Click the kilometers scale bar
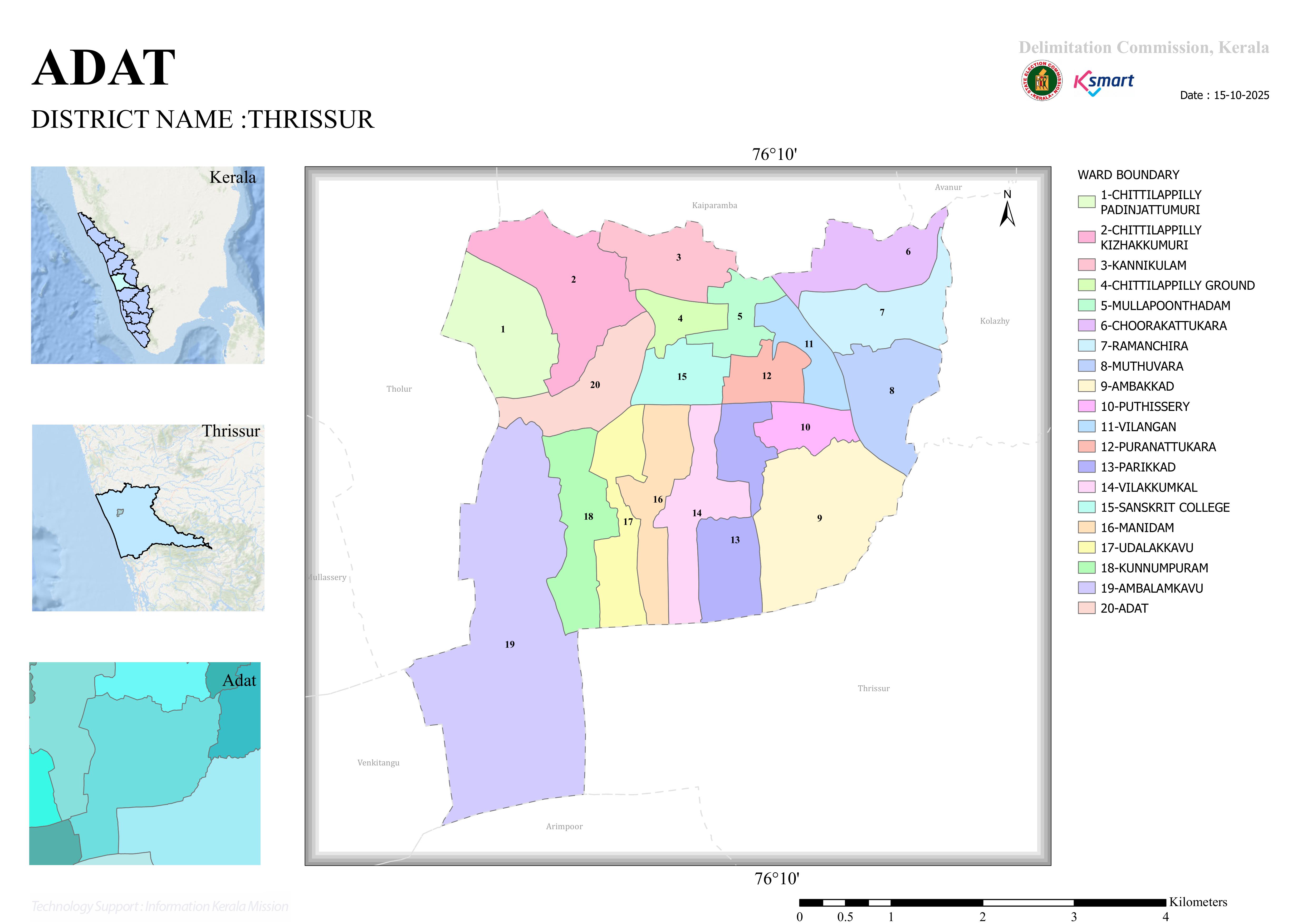Screen dimensions: 1307x924 coord(982,902)
